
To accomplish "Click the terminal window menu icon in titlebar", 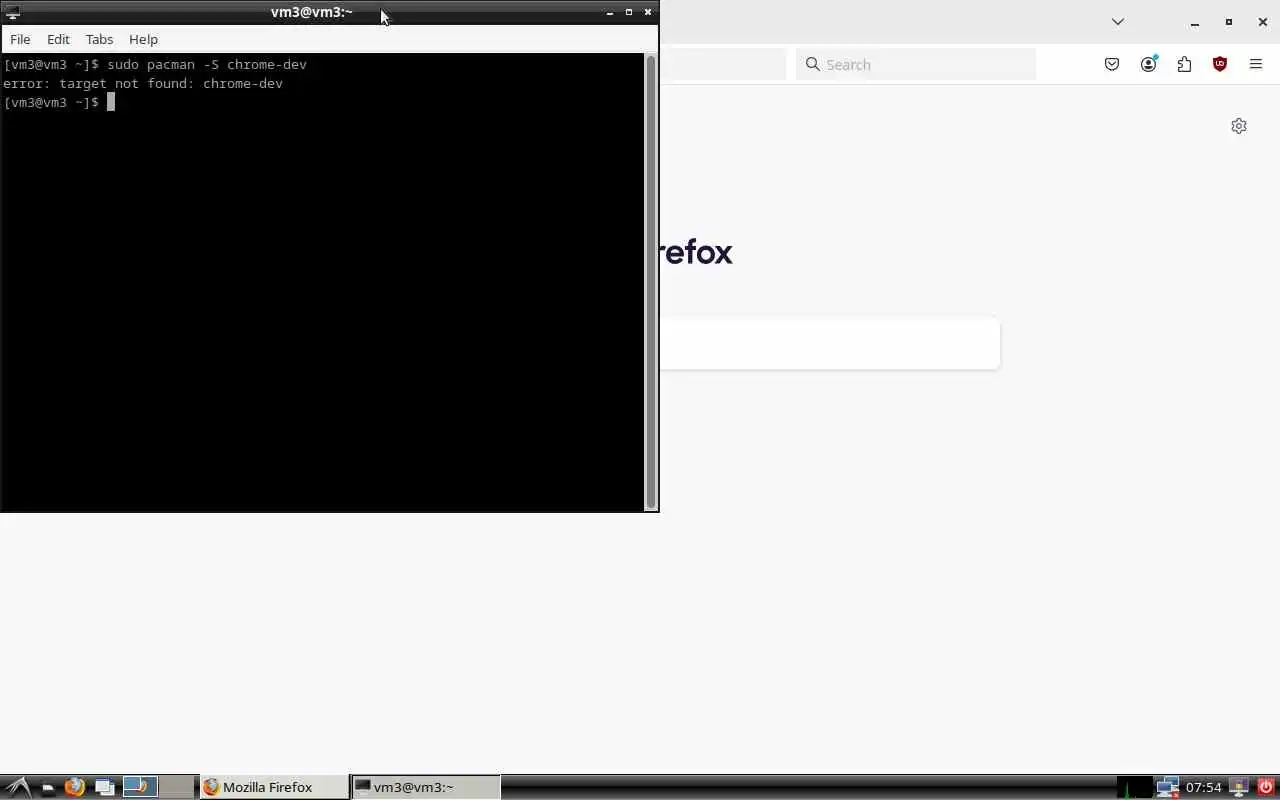I will coord(12,12).
